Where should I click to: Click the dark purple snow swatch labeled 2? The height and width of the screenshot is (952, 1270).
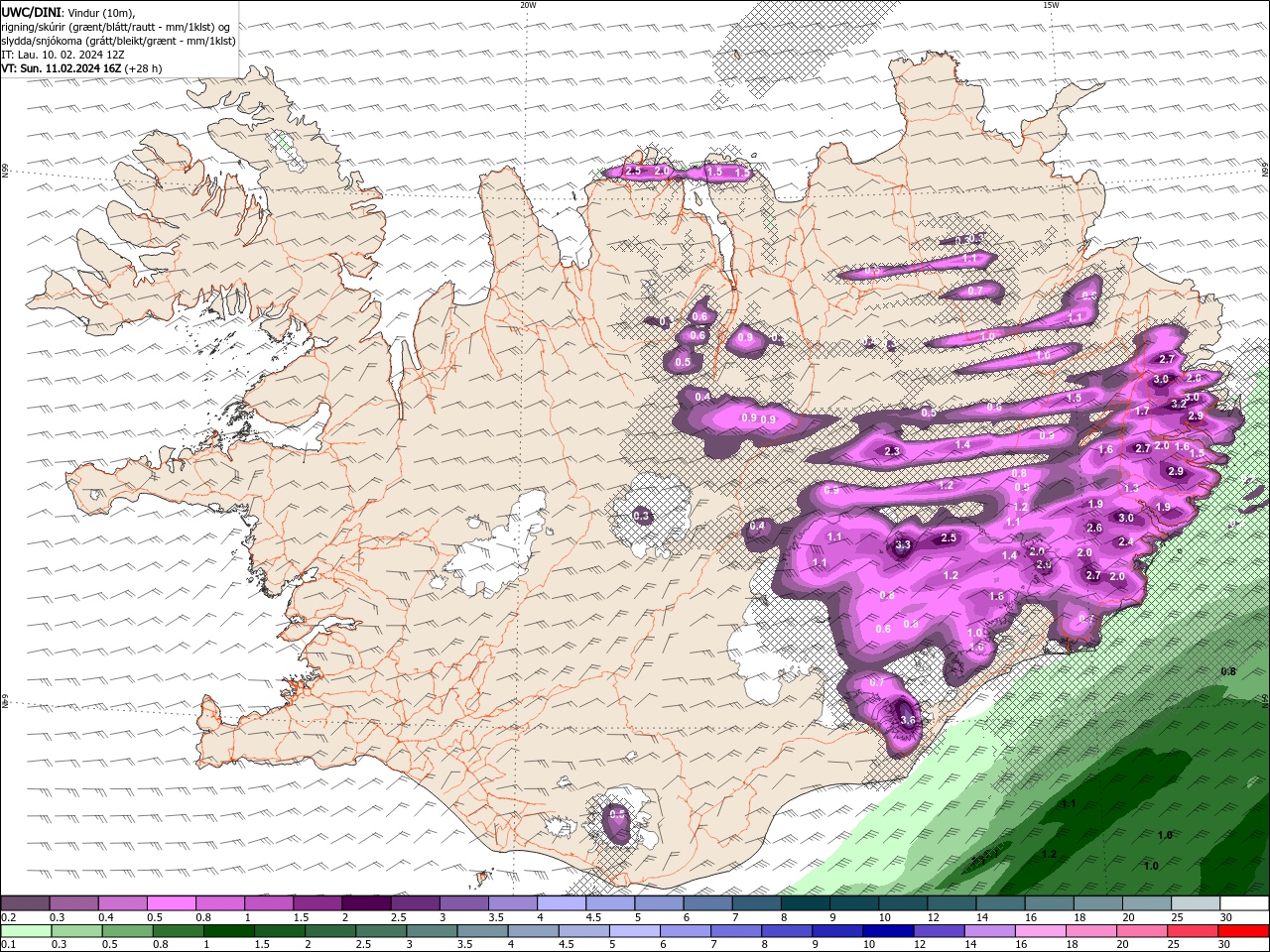click(x=366, y=903)
